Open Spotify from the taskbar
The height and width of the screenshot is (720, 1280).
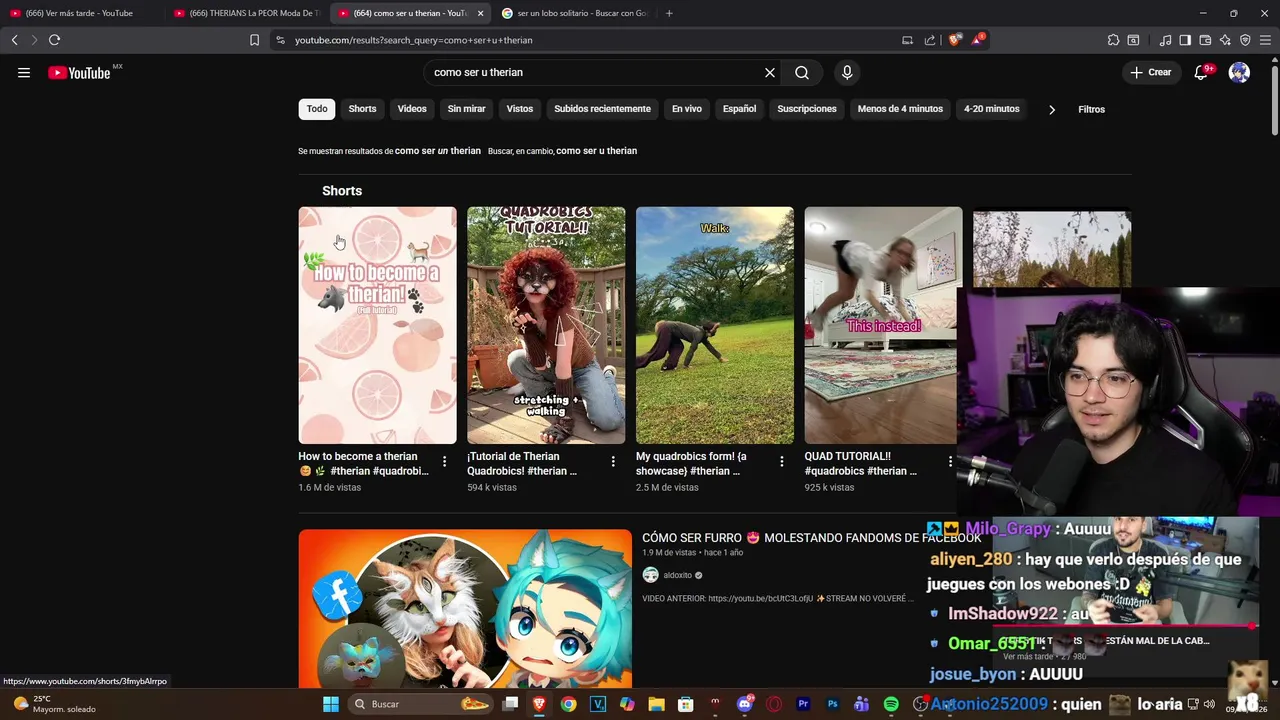click(891, 704)
